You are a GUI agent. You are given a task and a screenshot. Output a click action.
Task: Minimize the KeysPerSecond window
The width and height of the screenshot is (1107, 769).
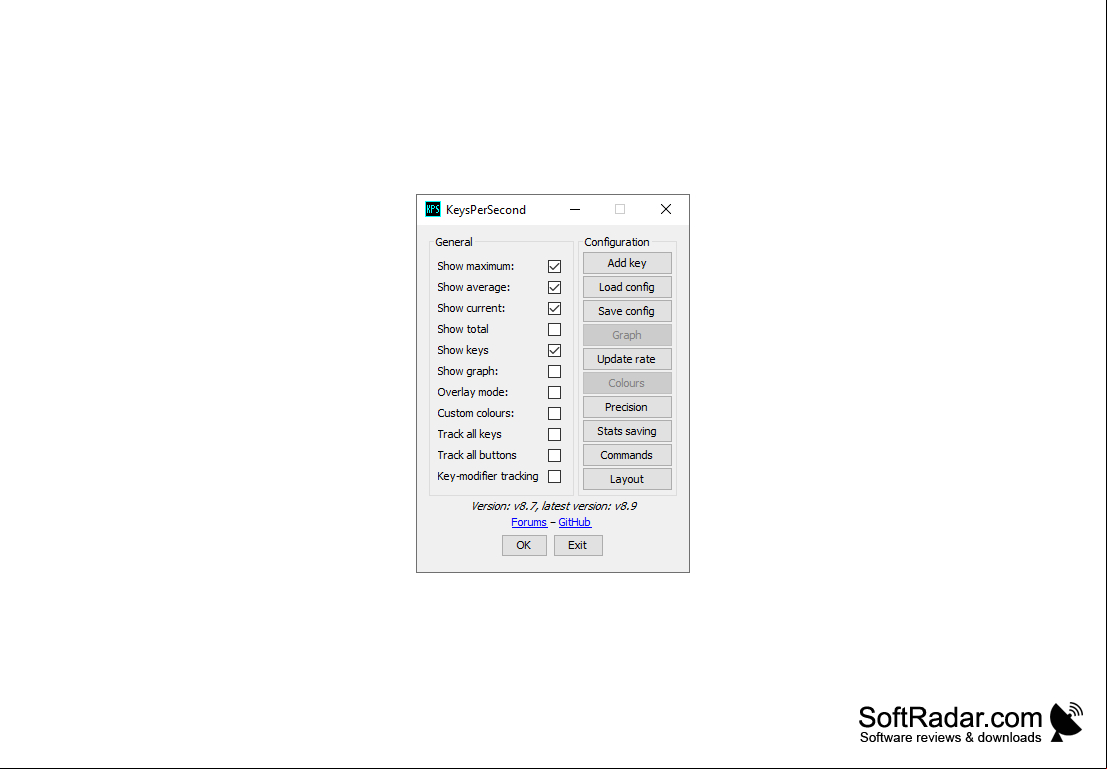[x=575, y=209]
